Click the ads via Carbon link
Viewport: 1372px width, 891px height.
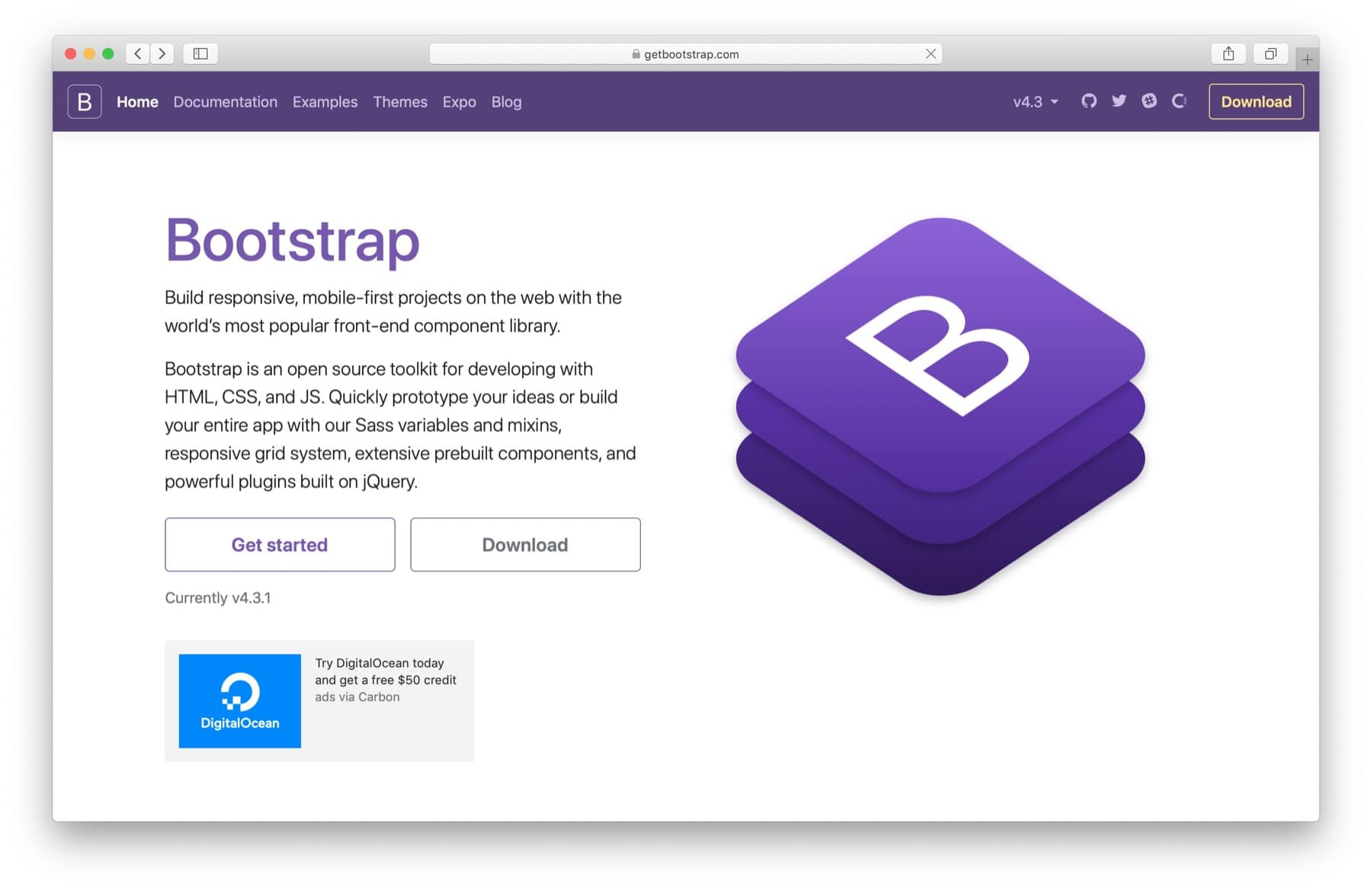[356, 697]
